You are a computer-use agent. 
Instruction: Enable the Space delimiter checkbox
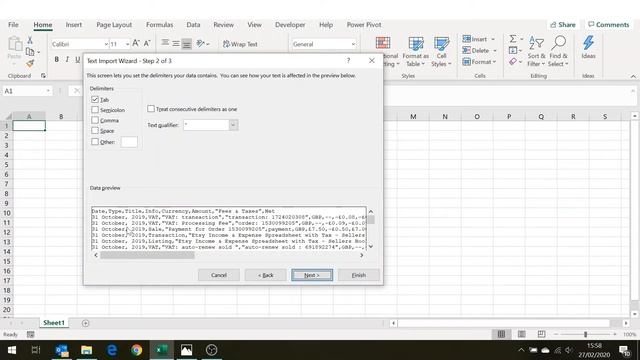coord(95,131)
